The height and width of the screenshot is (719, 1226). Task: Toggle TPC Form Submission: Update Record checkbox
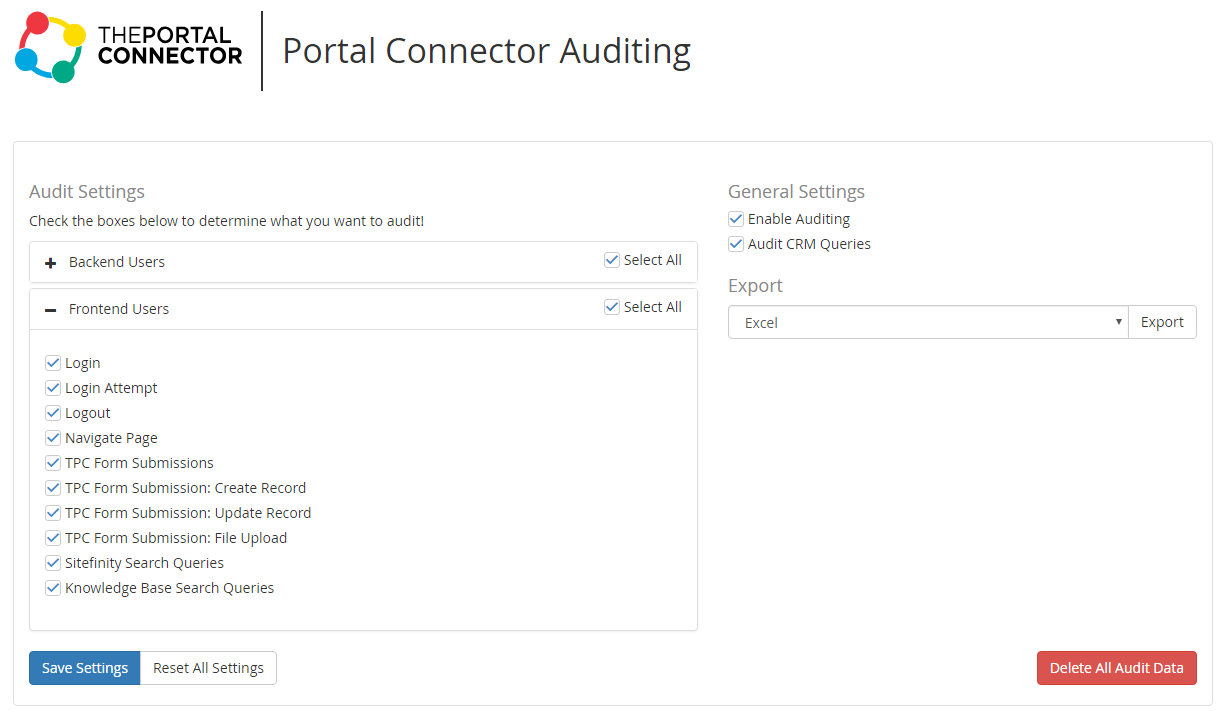click(53, 513)
